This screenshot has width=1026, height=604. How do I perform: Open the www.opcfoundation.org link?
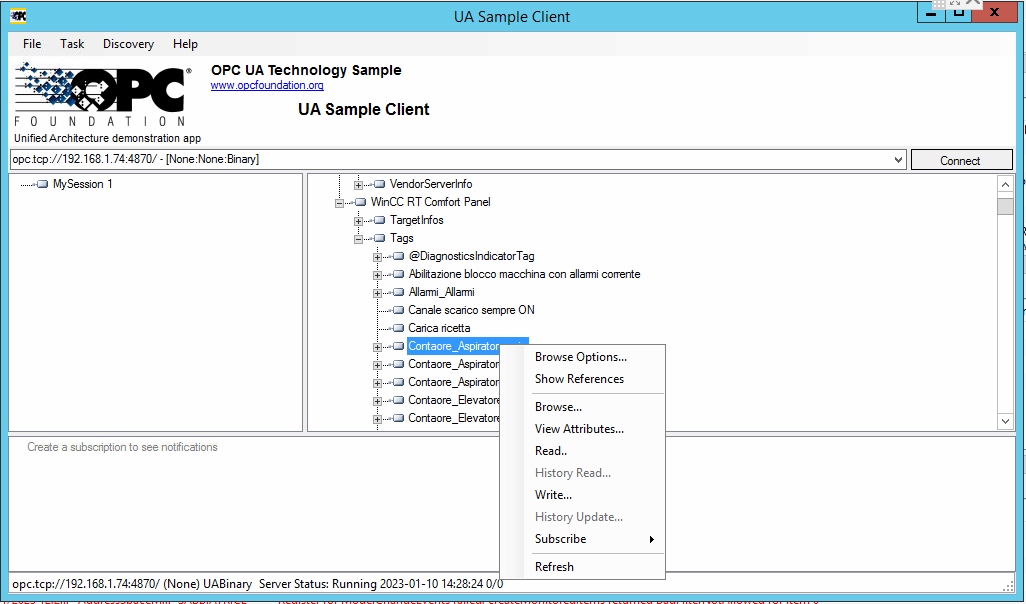[267, 86]
